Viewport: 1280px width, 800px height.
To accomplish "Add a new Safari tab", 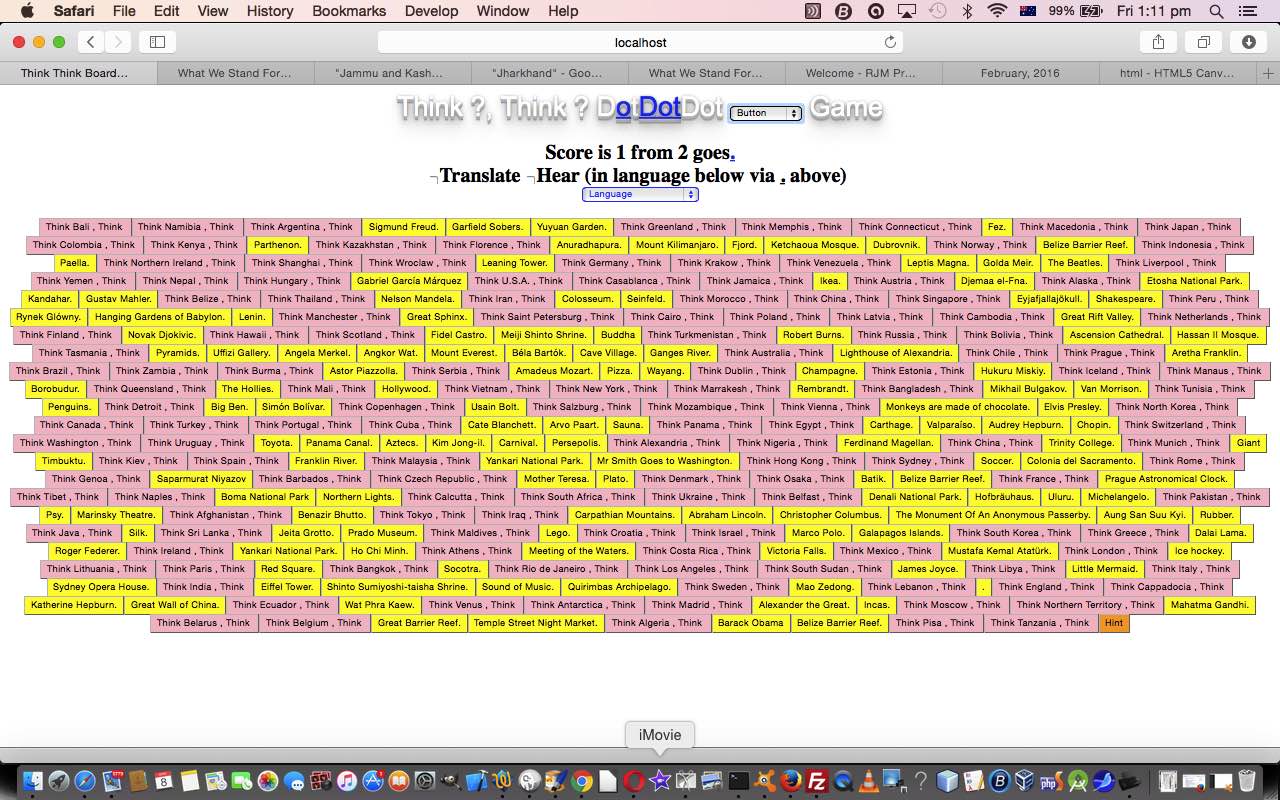I will [1269, 73].
